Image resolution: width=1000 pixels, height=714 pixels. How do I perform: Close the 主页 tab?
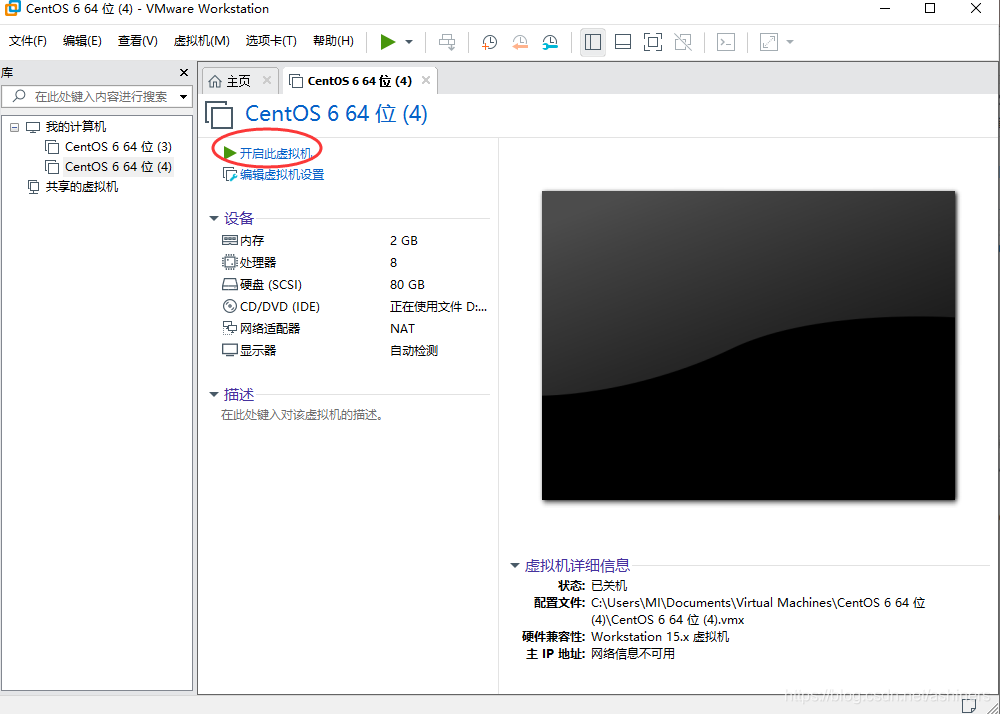click(267, 80)
